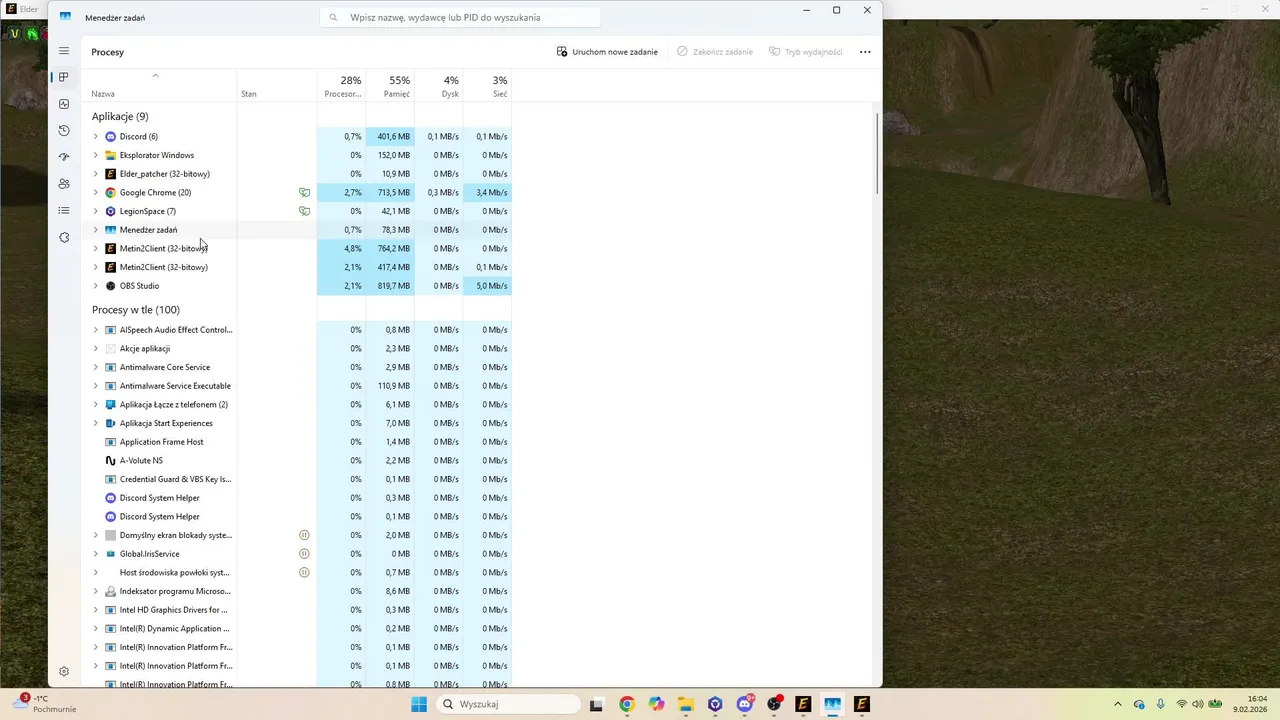Image resolution: width=1280 pixels, height=720 pixels.
Task: Expand the OBS Studio process
Action: [x=96, y=286]
